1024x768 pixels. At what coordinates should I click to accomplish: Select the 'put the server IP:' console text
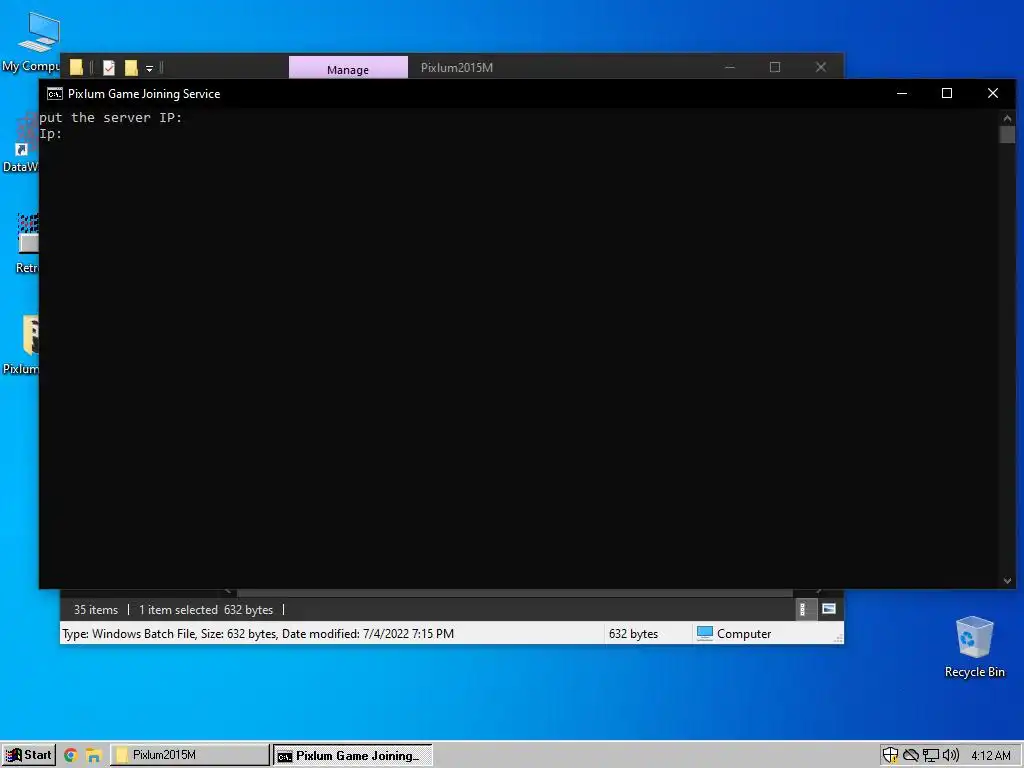click(111, 118)
